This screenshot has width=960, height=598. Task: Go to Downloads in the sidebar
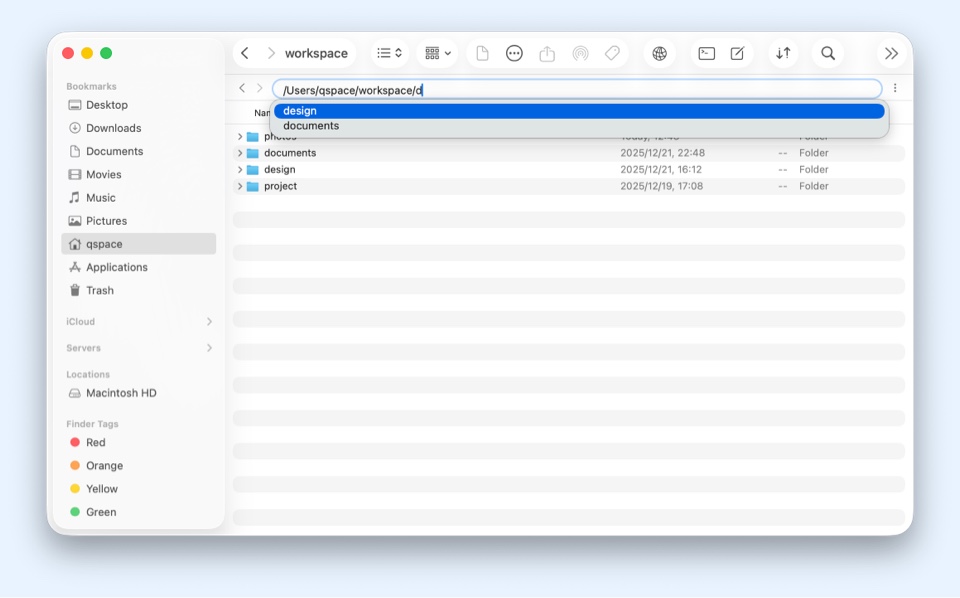click(x=113, y=128)
